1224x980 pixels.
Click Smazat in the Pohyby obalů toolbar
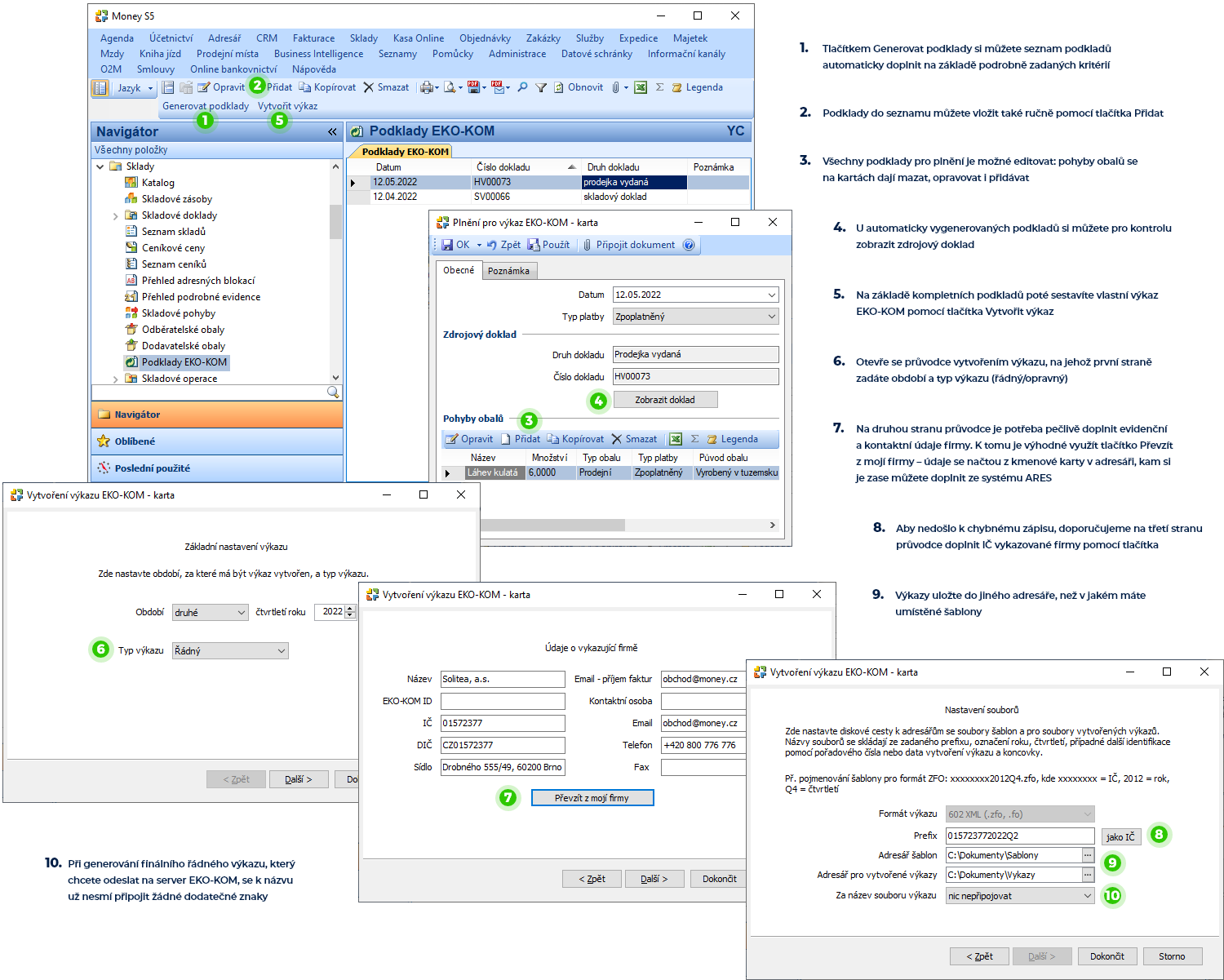click(634, 439)
